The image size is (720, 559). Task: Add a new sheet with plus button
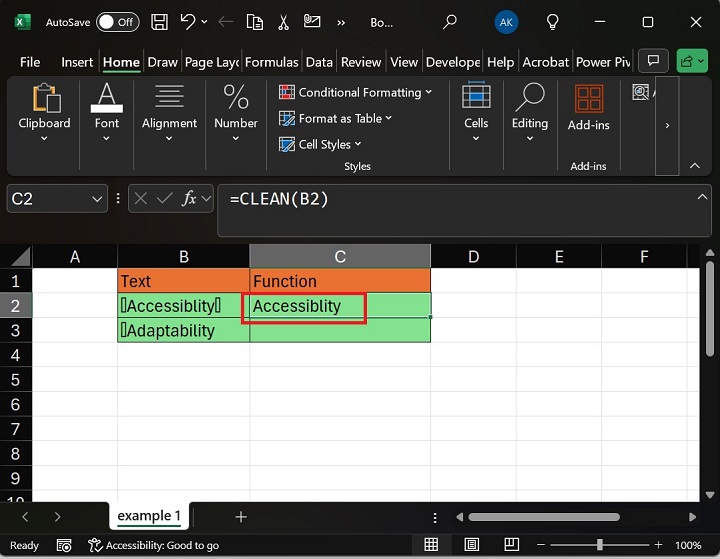tap(240, 517)
